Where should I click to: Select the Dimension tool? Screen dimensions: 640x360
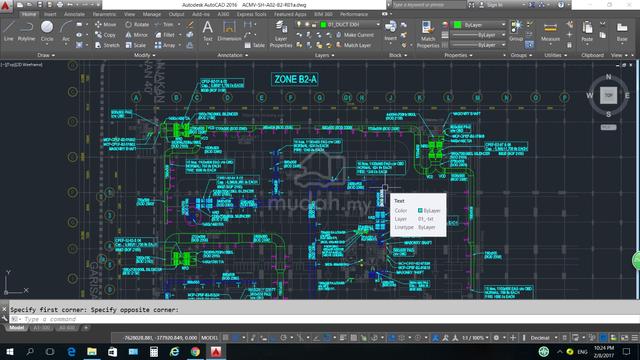pyautogui.click(x=229, y=31)
